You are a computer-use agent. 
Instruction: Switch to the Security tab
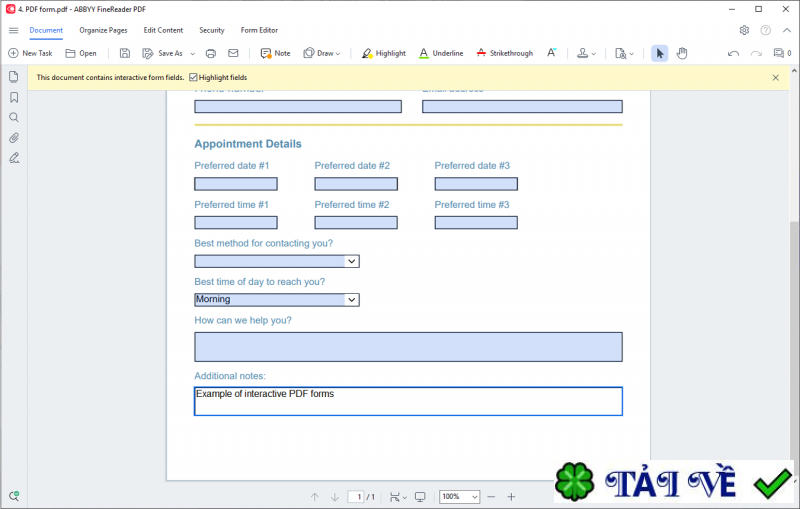pos(212,30)
